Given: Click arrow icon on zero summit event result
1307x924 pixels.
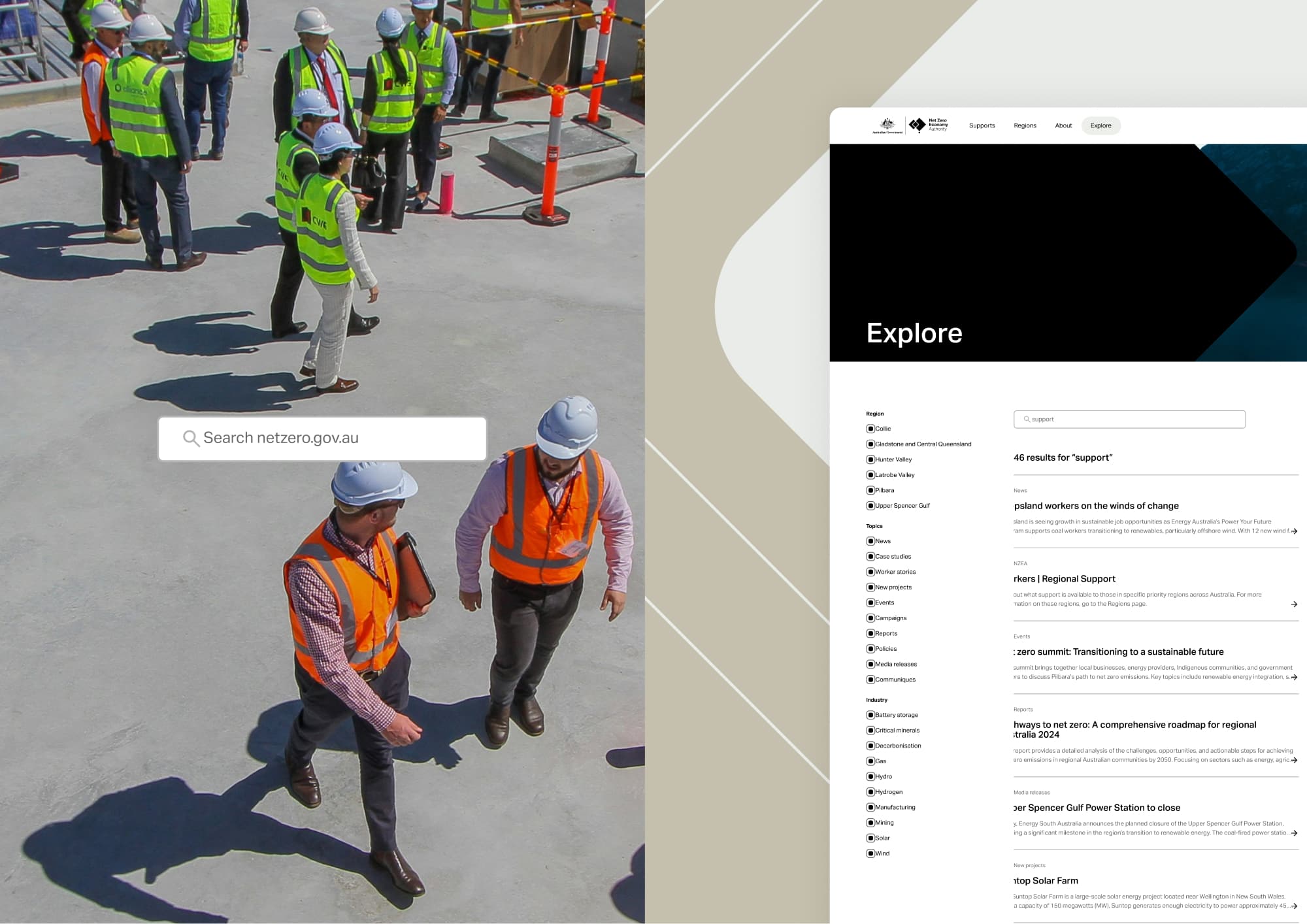Looking at the screenshot, I should click(1294, 678).
